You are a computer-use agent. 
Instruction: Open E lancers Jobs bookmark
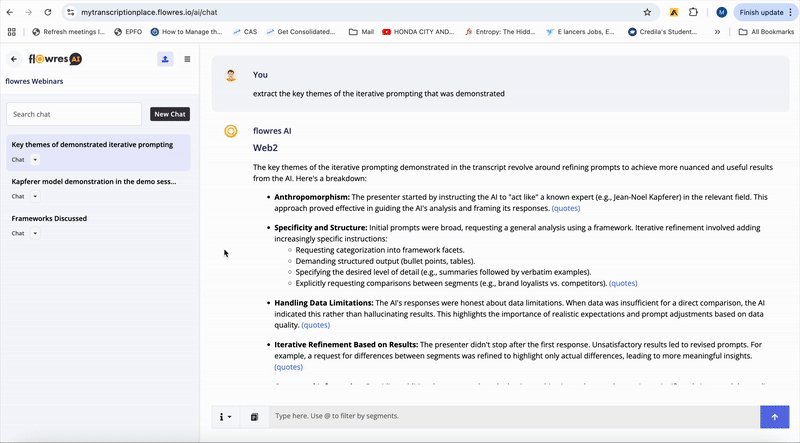(580, 32)
